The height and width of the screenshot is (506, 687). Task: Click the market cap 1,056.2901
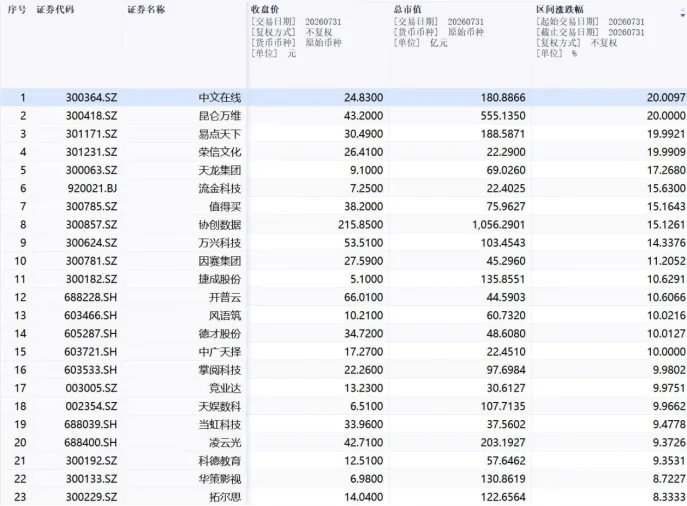(499, 225)
